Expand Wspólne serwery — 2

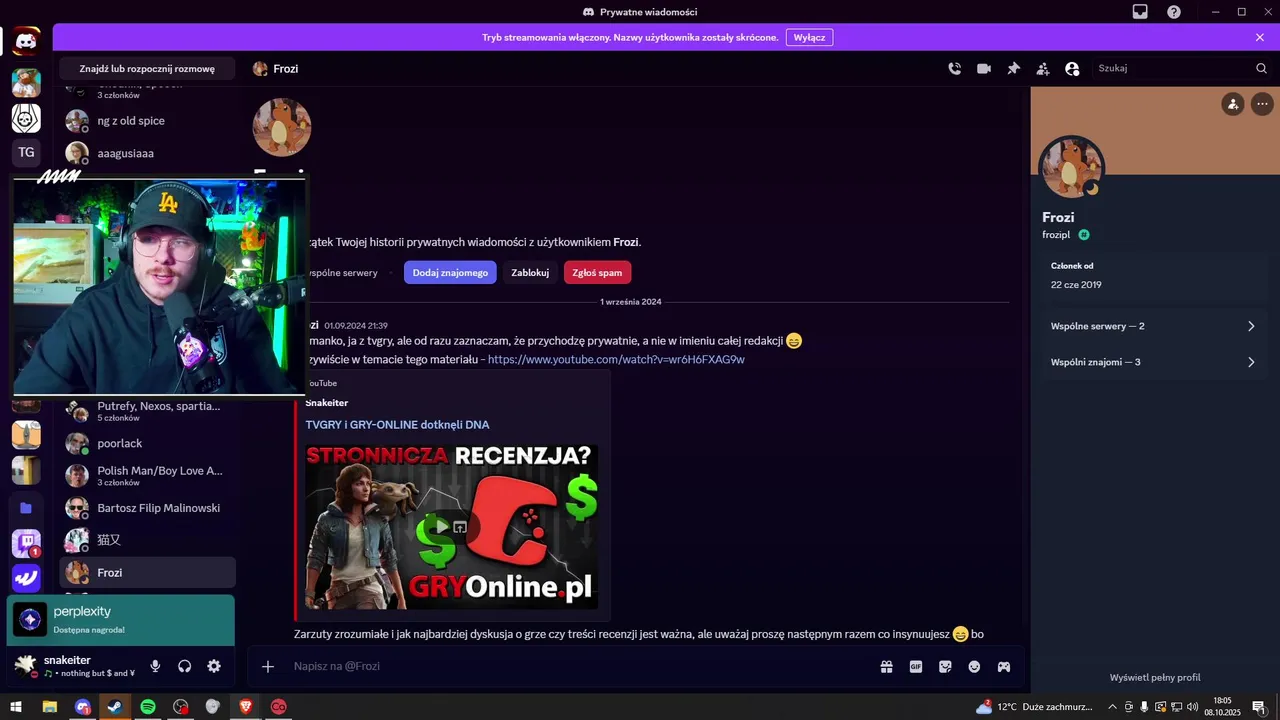[x=1153, y=326]
